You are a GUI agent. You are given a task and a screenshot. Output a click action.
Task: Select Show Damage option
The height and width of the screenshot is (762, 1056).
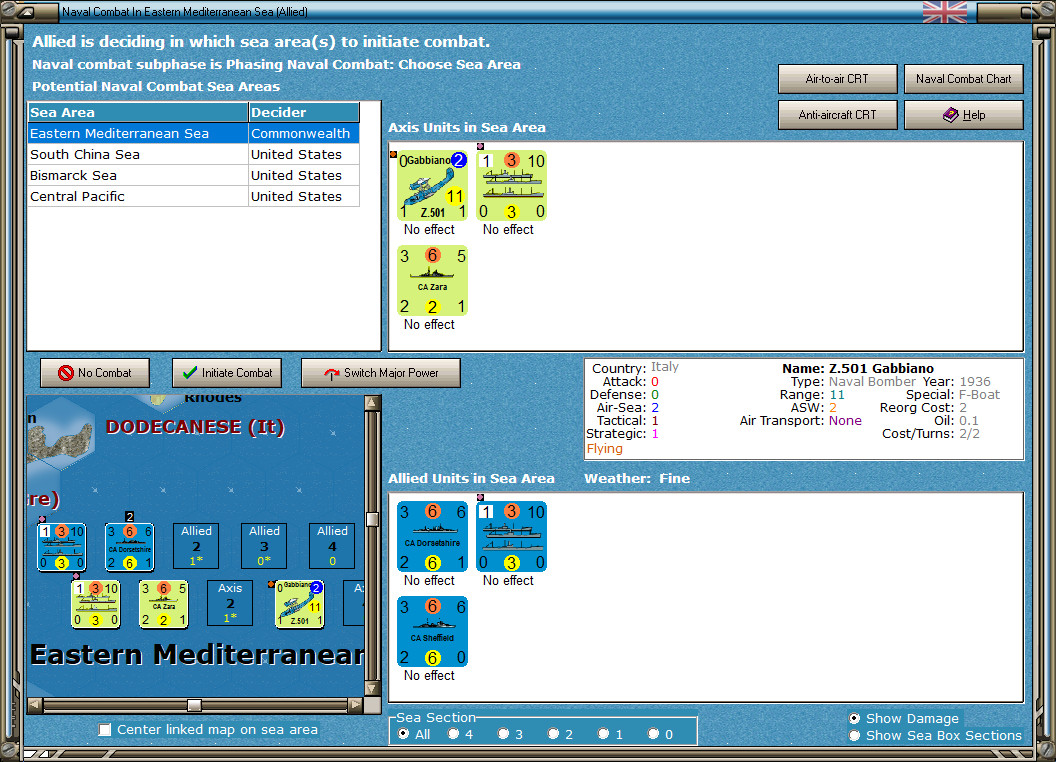(x=855, y=718)
